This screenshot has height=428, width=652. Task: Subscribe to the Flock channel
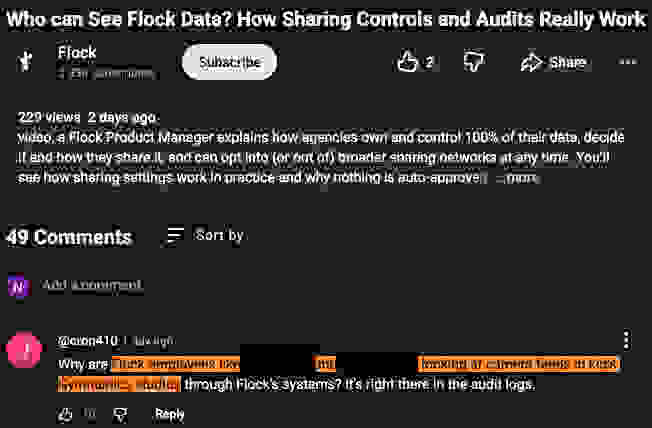coord(229,62)
